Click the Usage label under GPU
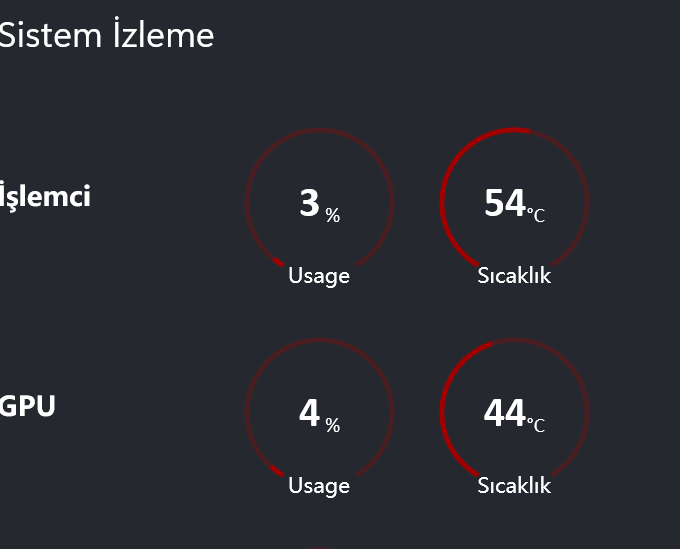Image resolution: width=680 pixels, height=549 pixels. 319,485
